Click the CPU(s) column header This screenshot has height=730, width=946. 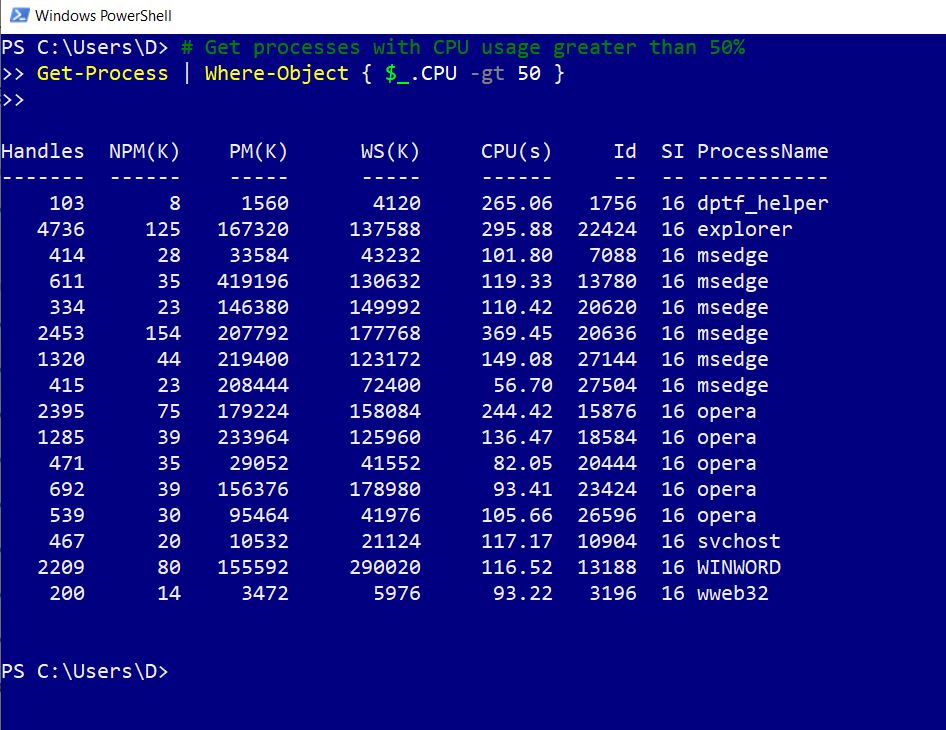pyautogui.click(x=516, y=152)
